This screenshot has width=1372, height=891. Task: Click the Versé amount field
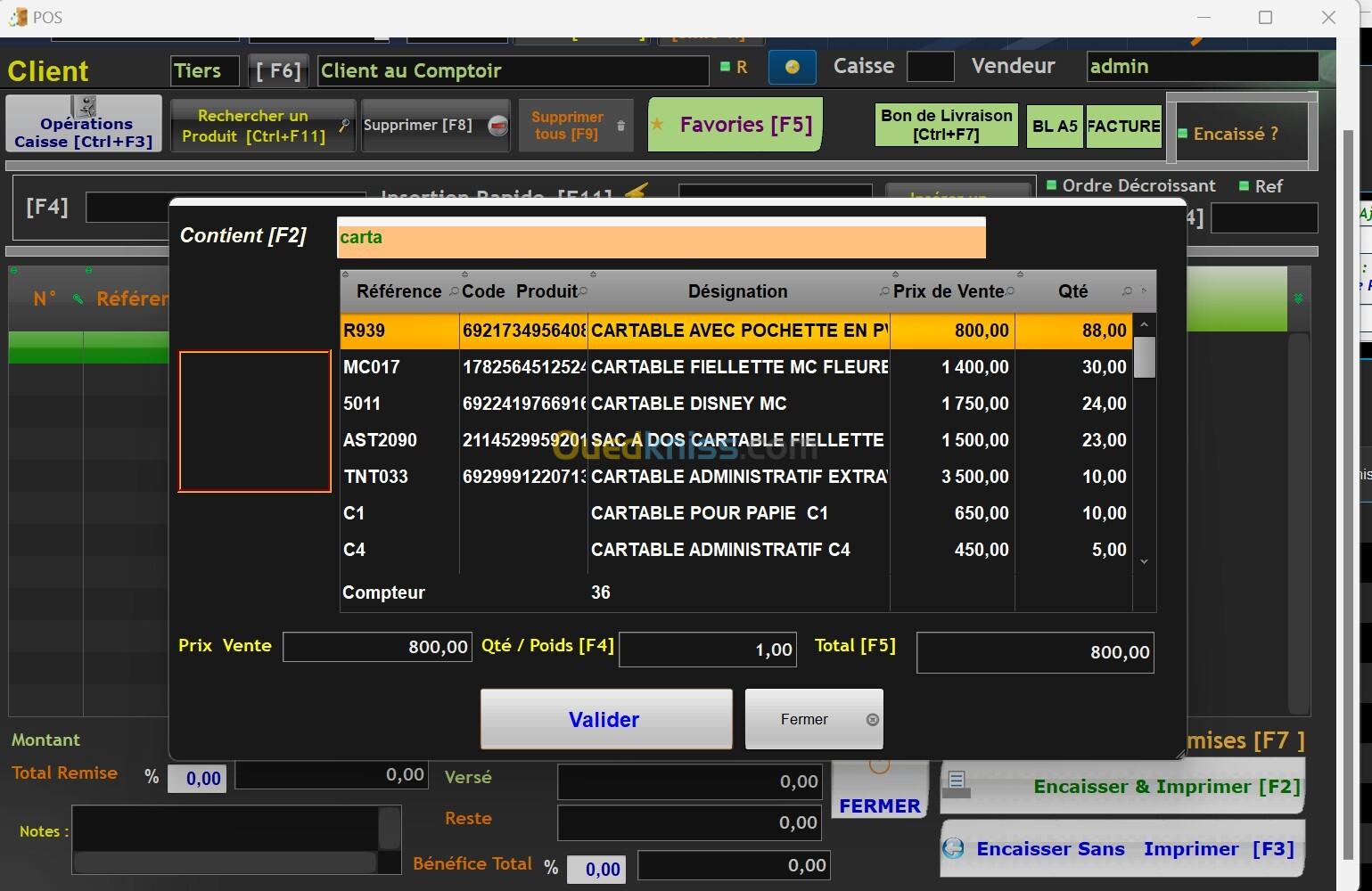689,782
